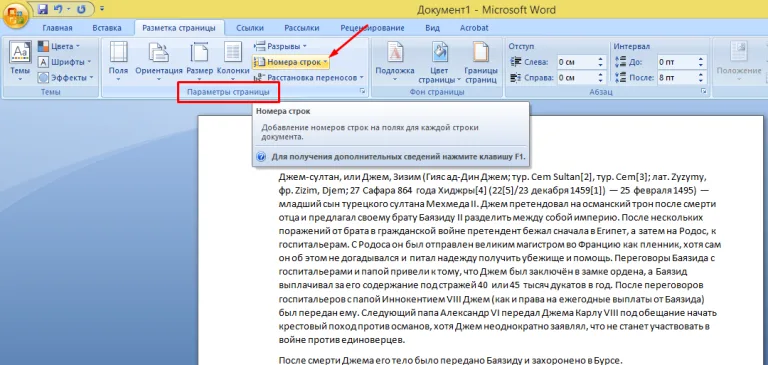Expand the Шрифты theme fonts dropdown
Screen dimensions: 768x365
(x=65, y=62)
